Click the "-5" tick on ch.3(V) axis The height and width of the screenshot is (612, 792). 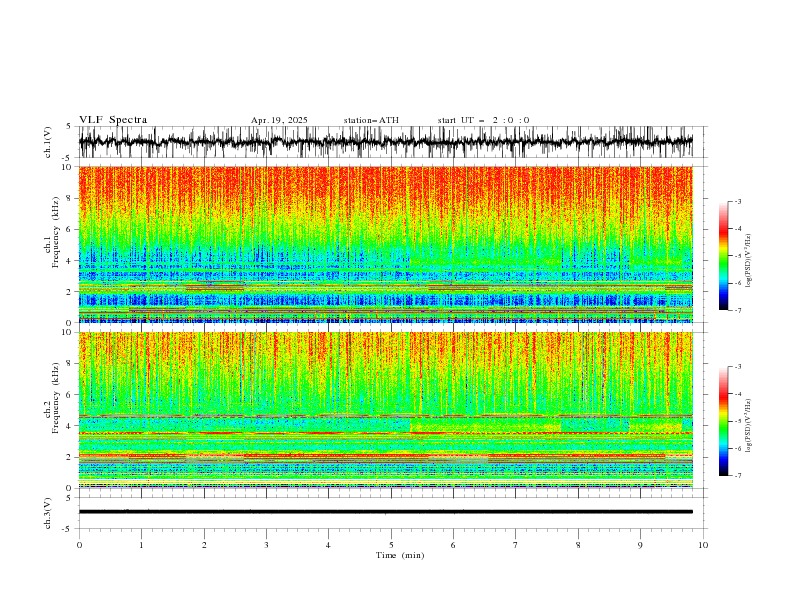pos(67,529)
